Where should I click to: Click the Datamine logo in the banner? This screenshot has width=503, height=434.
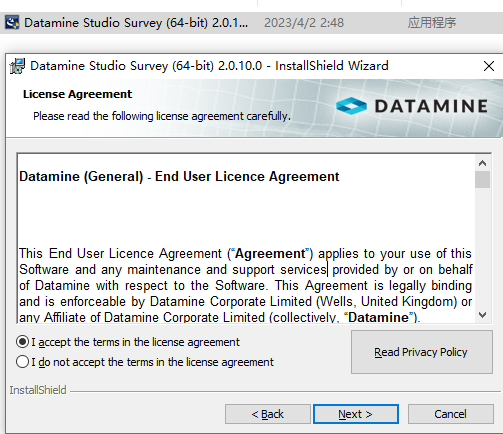pyautogui.click(x=412, y=106)
